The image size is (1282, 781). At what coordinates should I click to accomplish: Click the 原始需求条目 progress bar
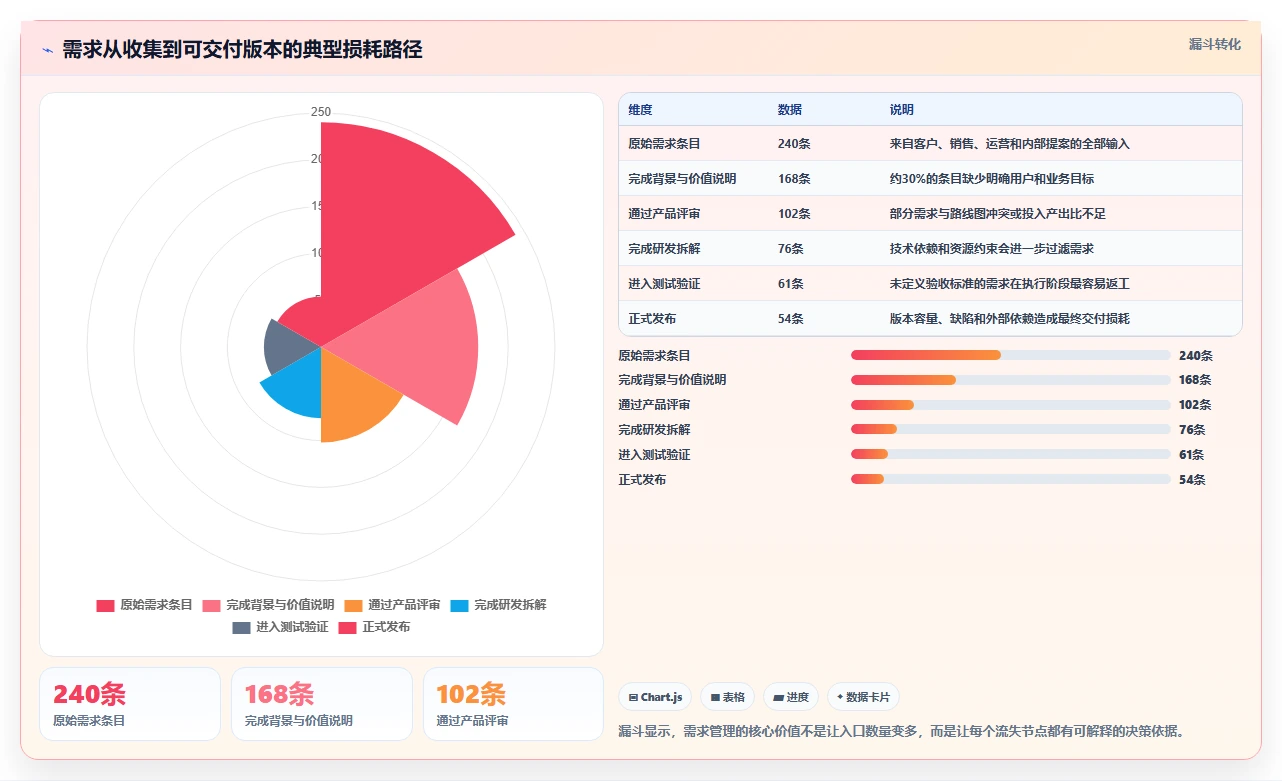[x=1010, y=355]
